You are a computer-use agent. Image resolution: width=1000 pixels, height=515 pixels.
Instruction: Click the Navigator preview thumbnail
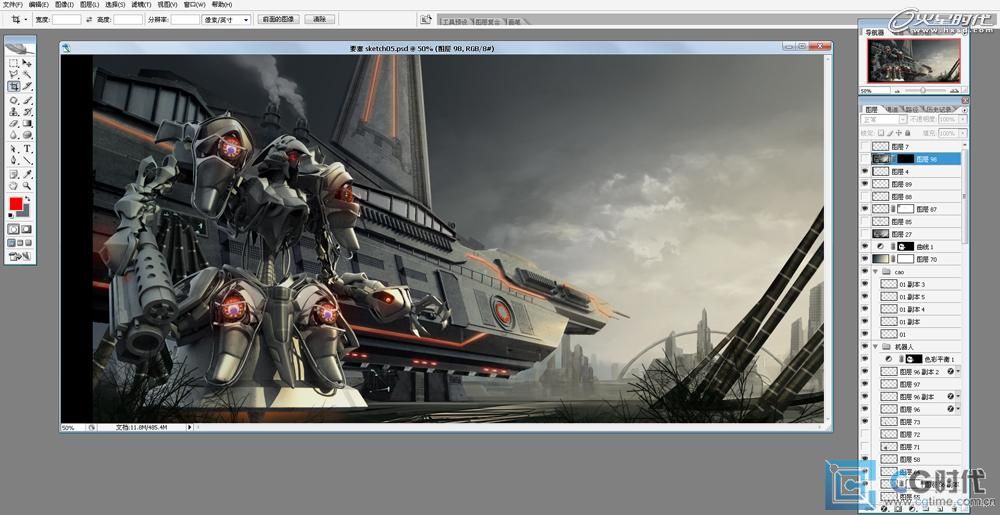pyautogui.click(x=914, y=61)
